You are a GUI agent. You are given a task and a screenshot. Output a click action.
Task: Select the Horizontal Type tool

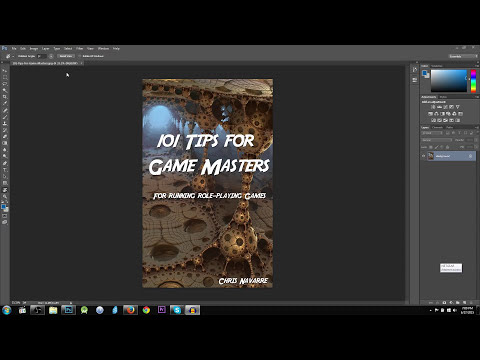coord(5,170)
